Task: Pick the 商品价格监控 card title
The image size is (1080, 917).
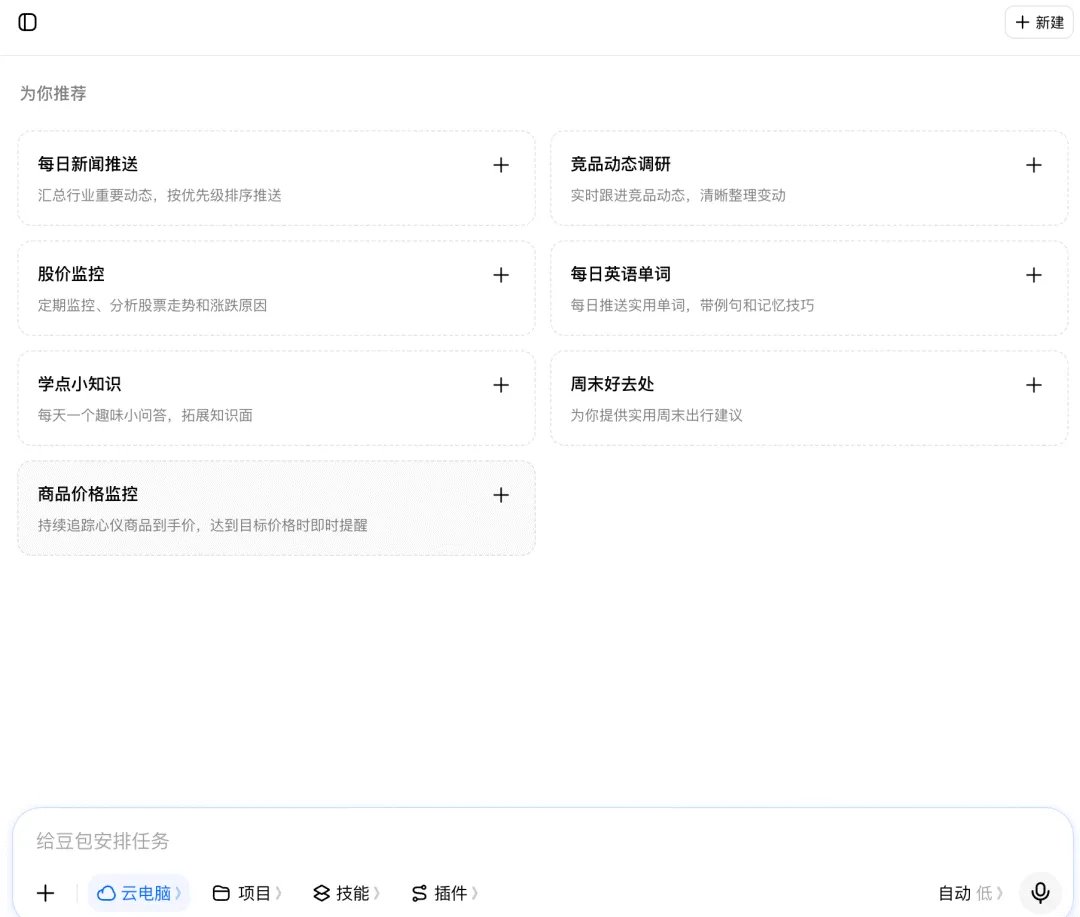Action: tap(87, 494)
